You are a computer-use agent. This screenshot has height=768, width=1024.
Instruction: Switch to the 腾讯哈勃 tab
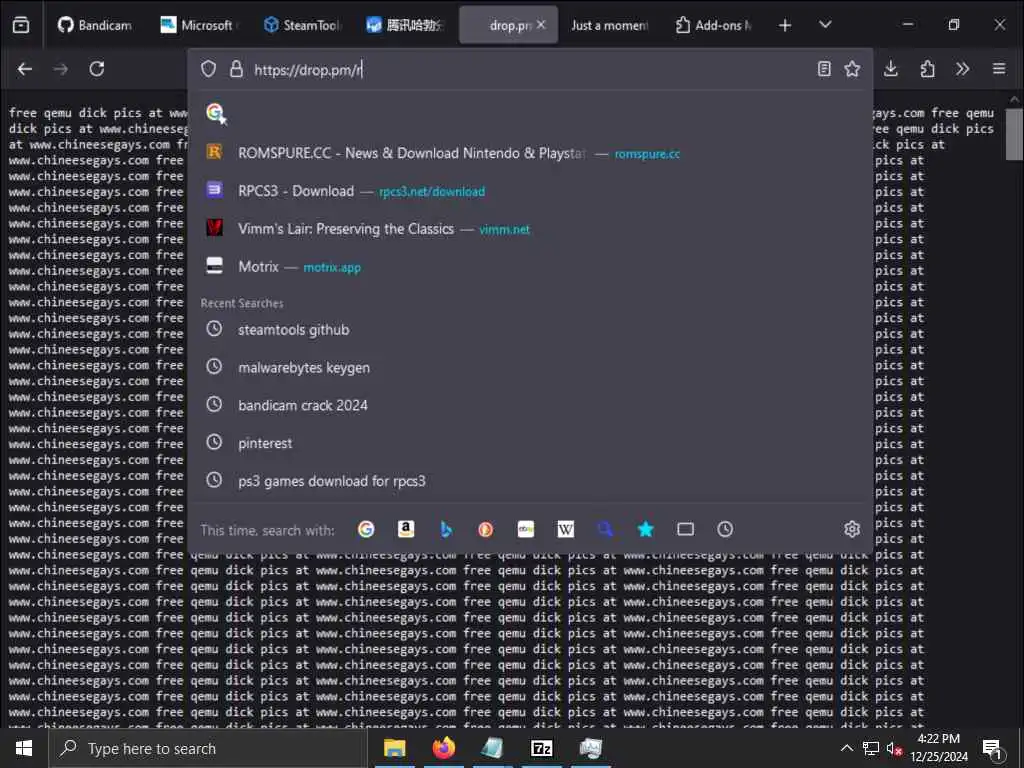click(x=405, y=25)
